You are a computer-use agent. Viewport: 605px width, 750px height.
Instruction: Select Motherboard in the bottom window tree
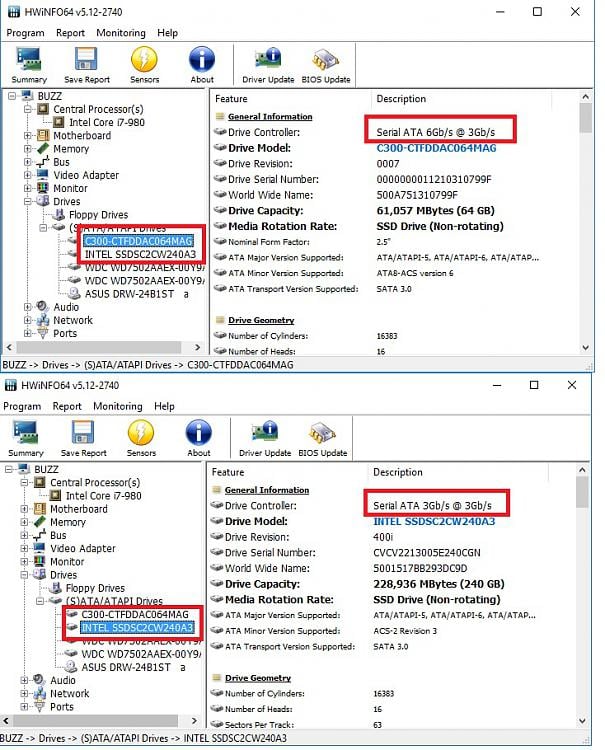click(78, 509)
